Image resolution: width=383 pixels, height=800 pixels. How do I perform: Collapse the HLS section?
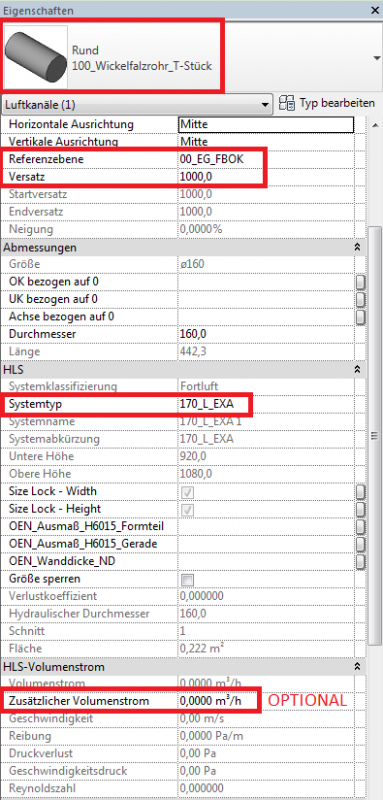coord(358,368)
